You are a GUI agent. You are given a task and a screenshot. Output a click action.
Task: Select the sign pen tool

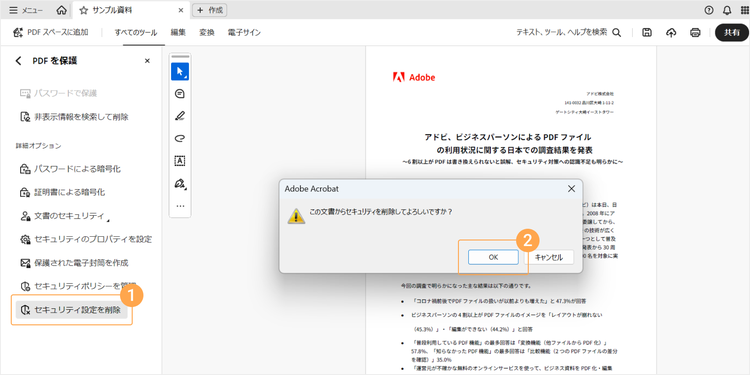click(180, 184)
